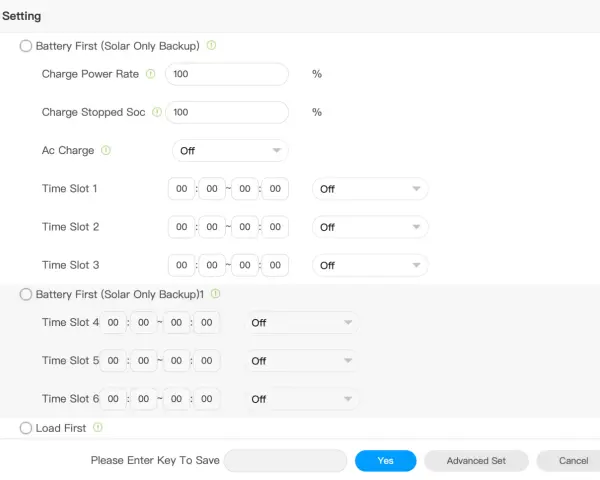Click info icon next to Ac Charge
This screenshot has height=480, width=600.
click(106, 150)
